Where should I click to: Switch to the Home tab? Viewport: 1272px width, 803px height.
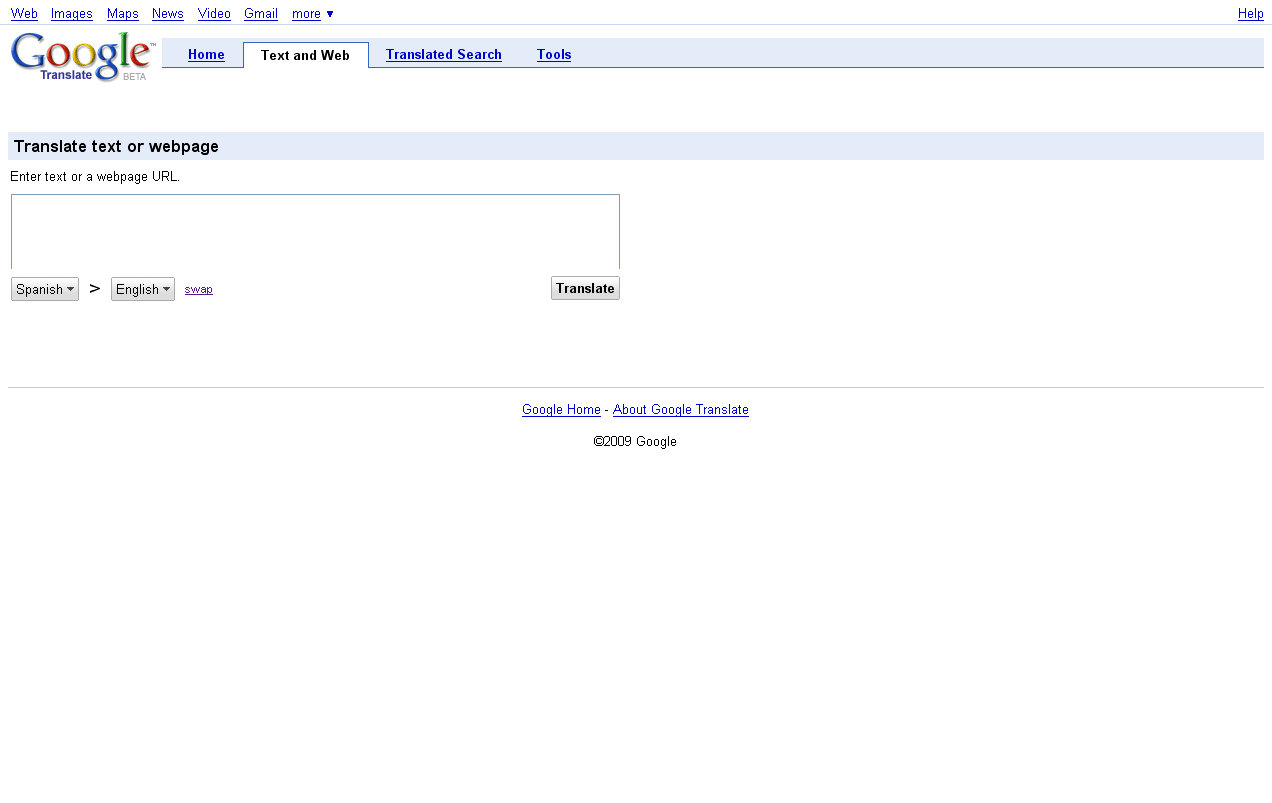pyautogui.click(x=206, y=55)
